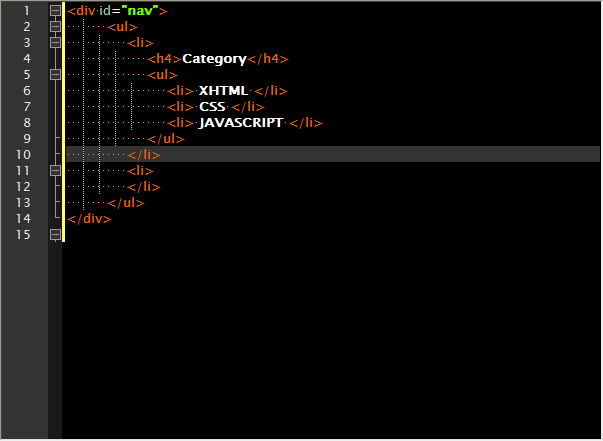Collapse the nested ul fold on line 5

tap(55, 74)
